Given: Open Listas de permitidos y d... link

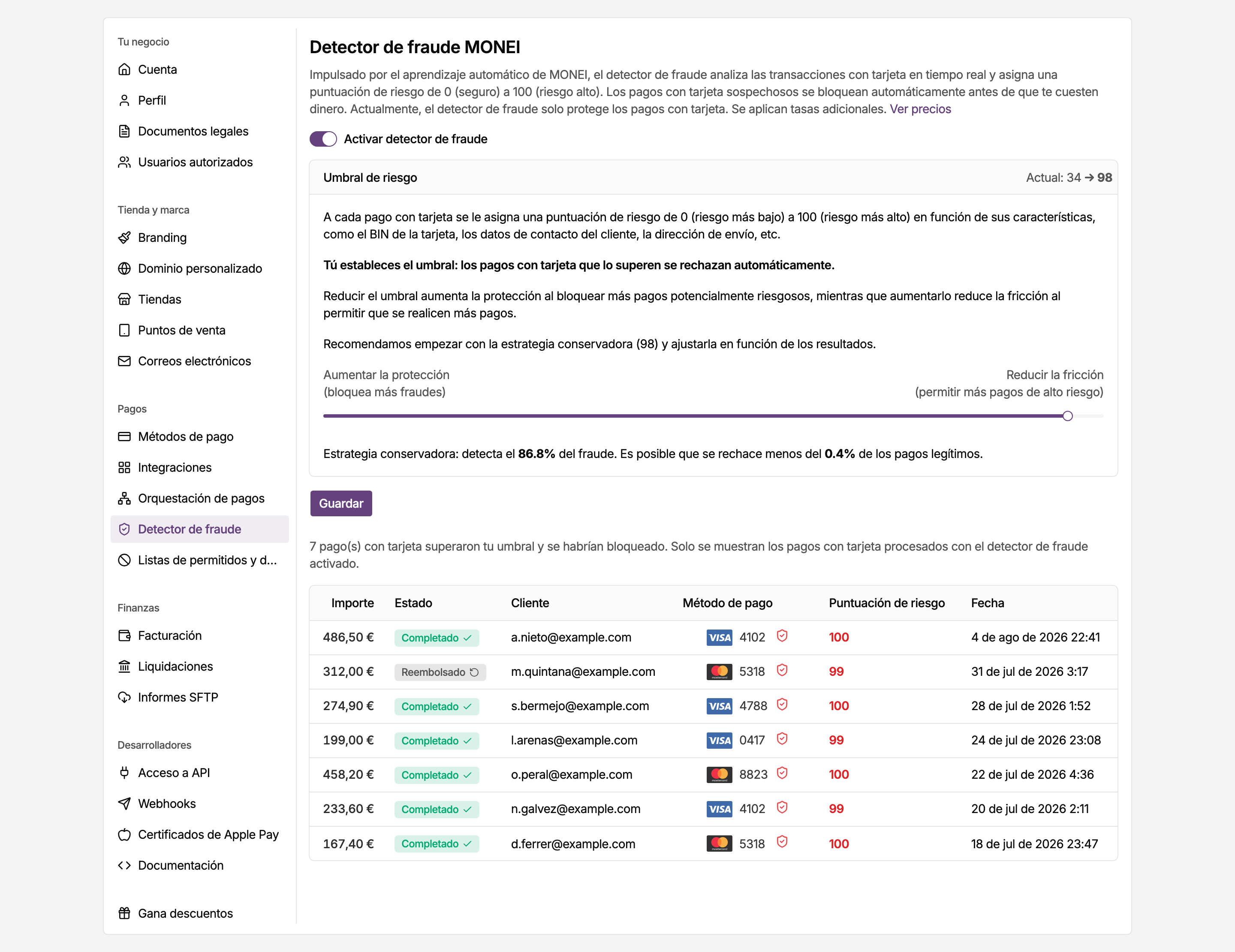Looking at the screenshot, I should (x=199, y=560).
